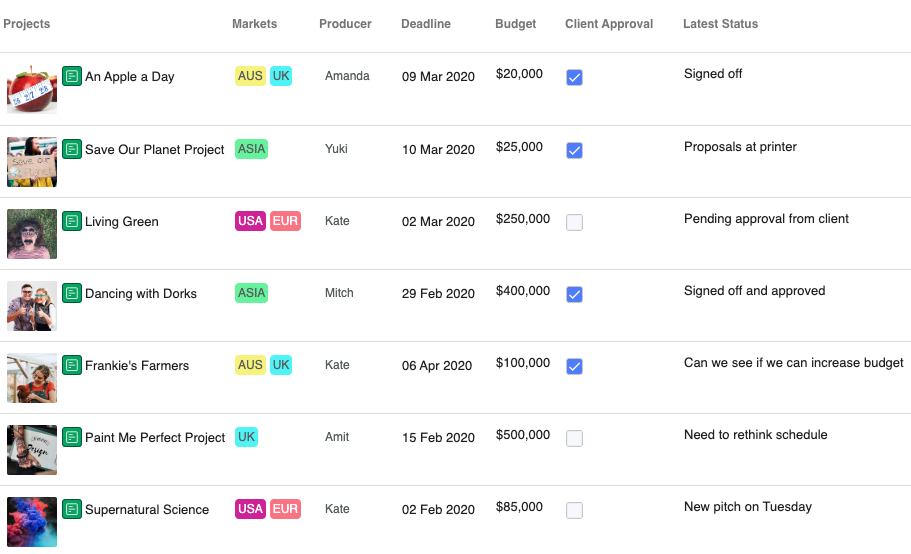Click the ASIA market tag on Save Our Planet
The image size is (911, 554).
[x=251, y=149]
